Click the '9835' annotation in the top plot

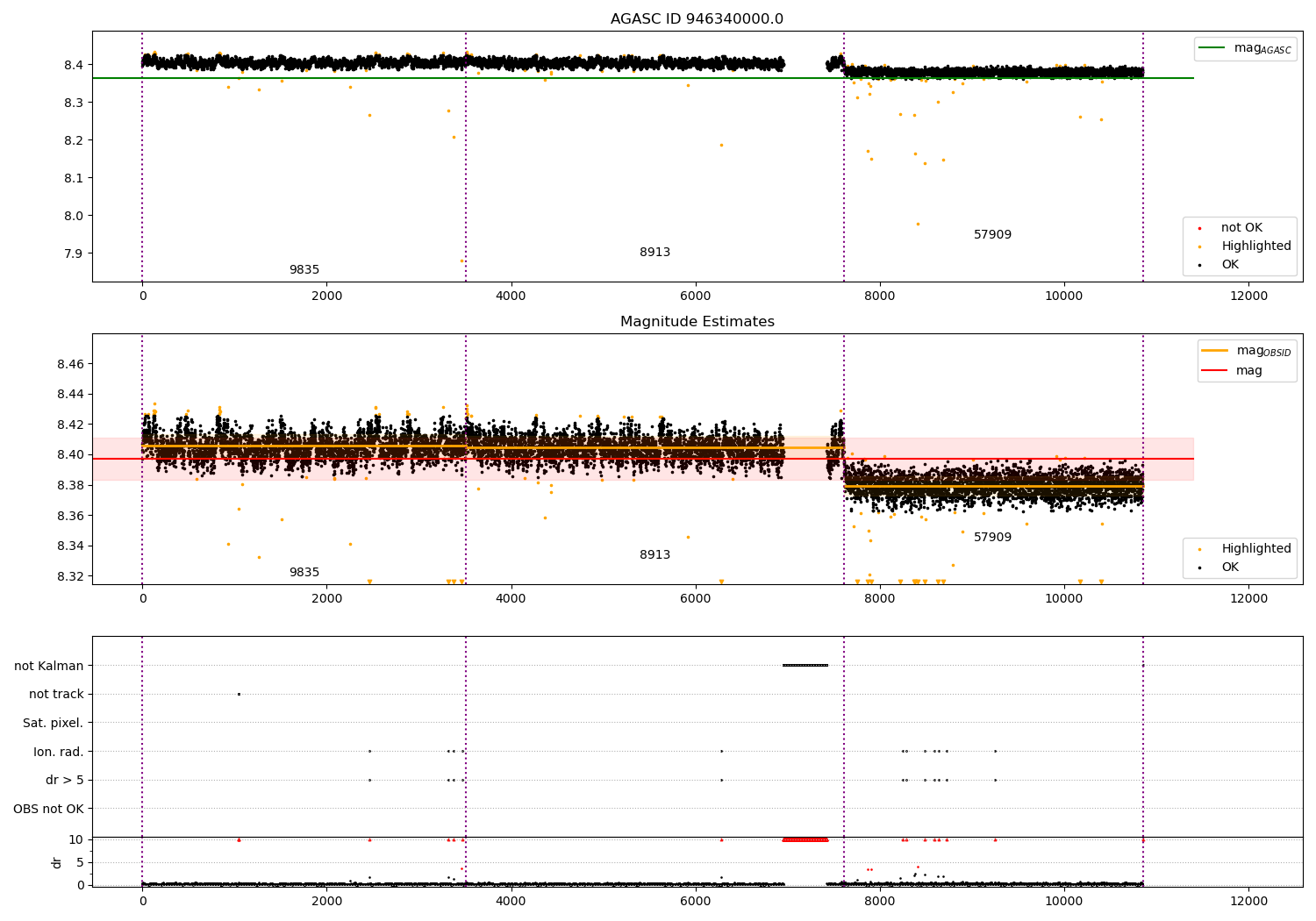[304, 270]
